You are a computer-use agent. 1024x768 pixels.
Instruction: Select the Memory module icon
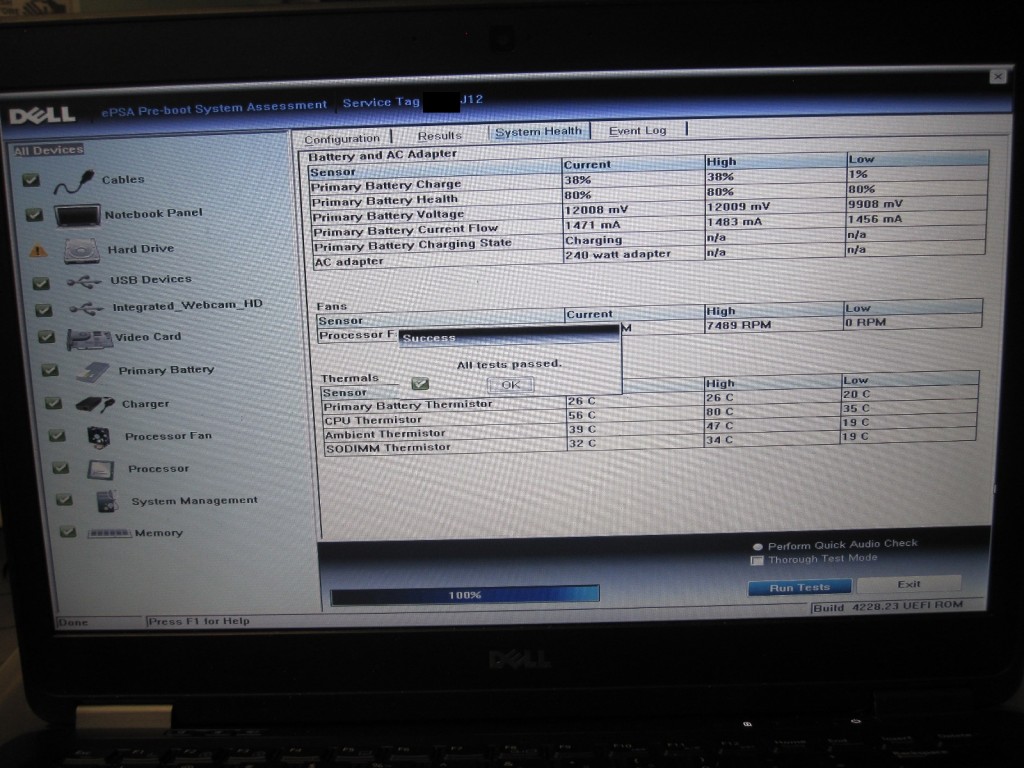pyautogui.click(x=109, y=533)
